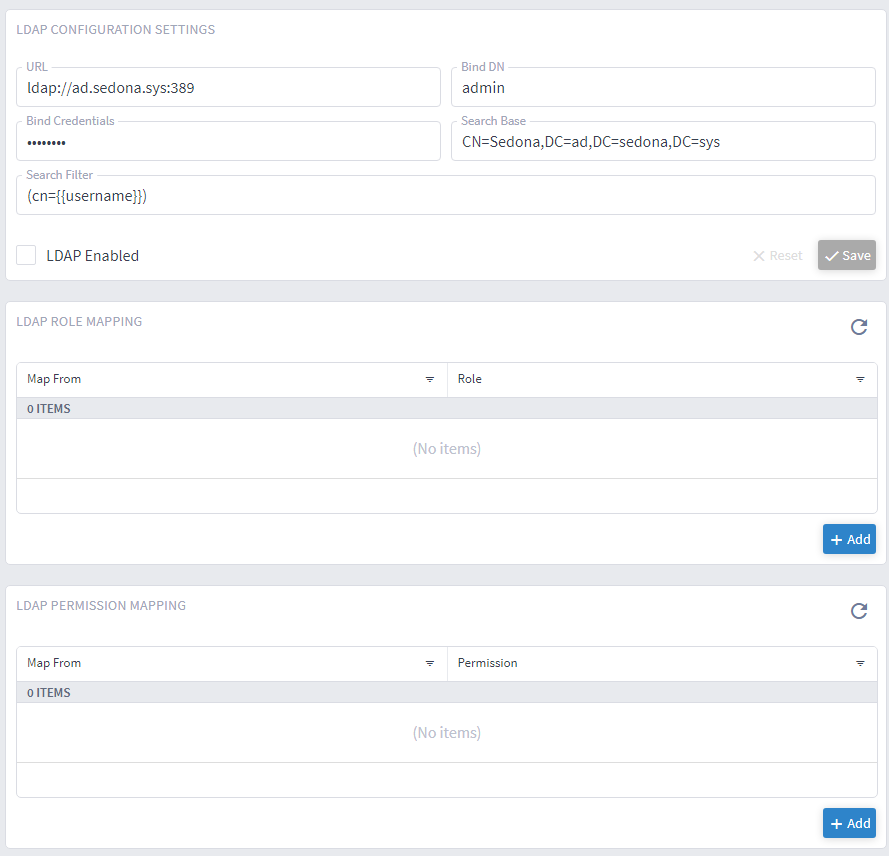Enable the LDAP Enabled checkbox

click(x=26, y=255)
